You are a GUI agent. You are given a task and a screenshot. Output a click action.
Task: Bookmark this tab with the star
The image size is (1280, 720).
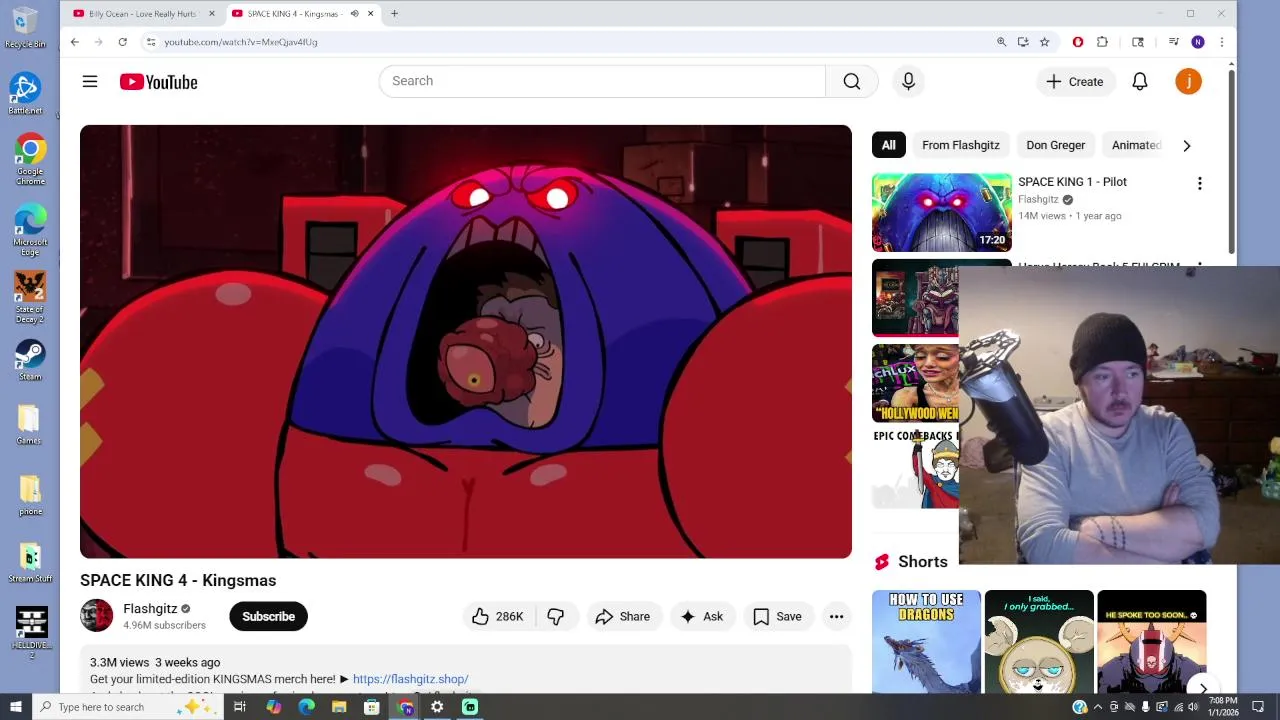(x=1044, y=42)
